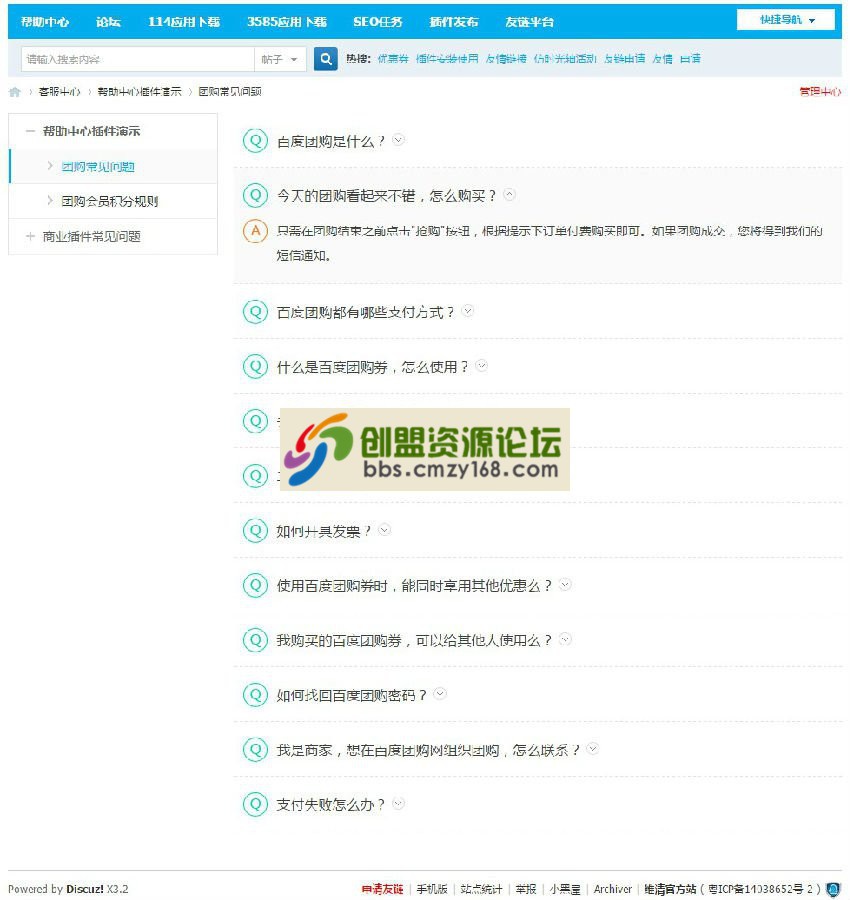Viewport: 850px width, 900px height.
Task: Open the 帖子 search type dropdown
Action: click(x=280, y=59)
